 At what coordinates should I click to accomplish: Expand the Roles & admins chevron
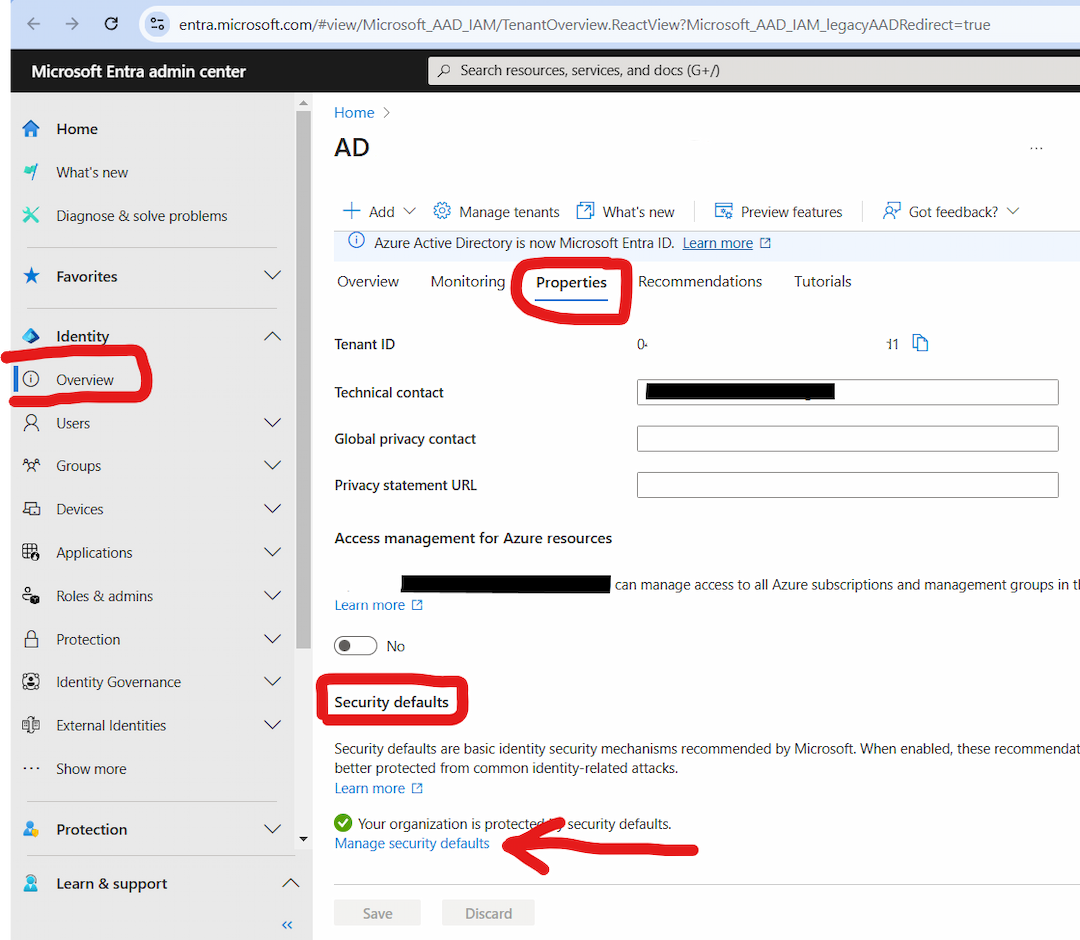coord(273,596)
